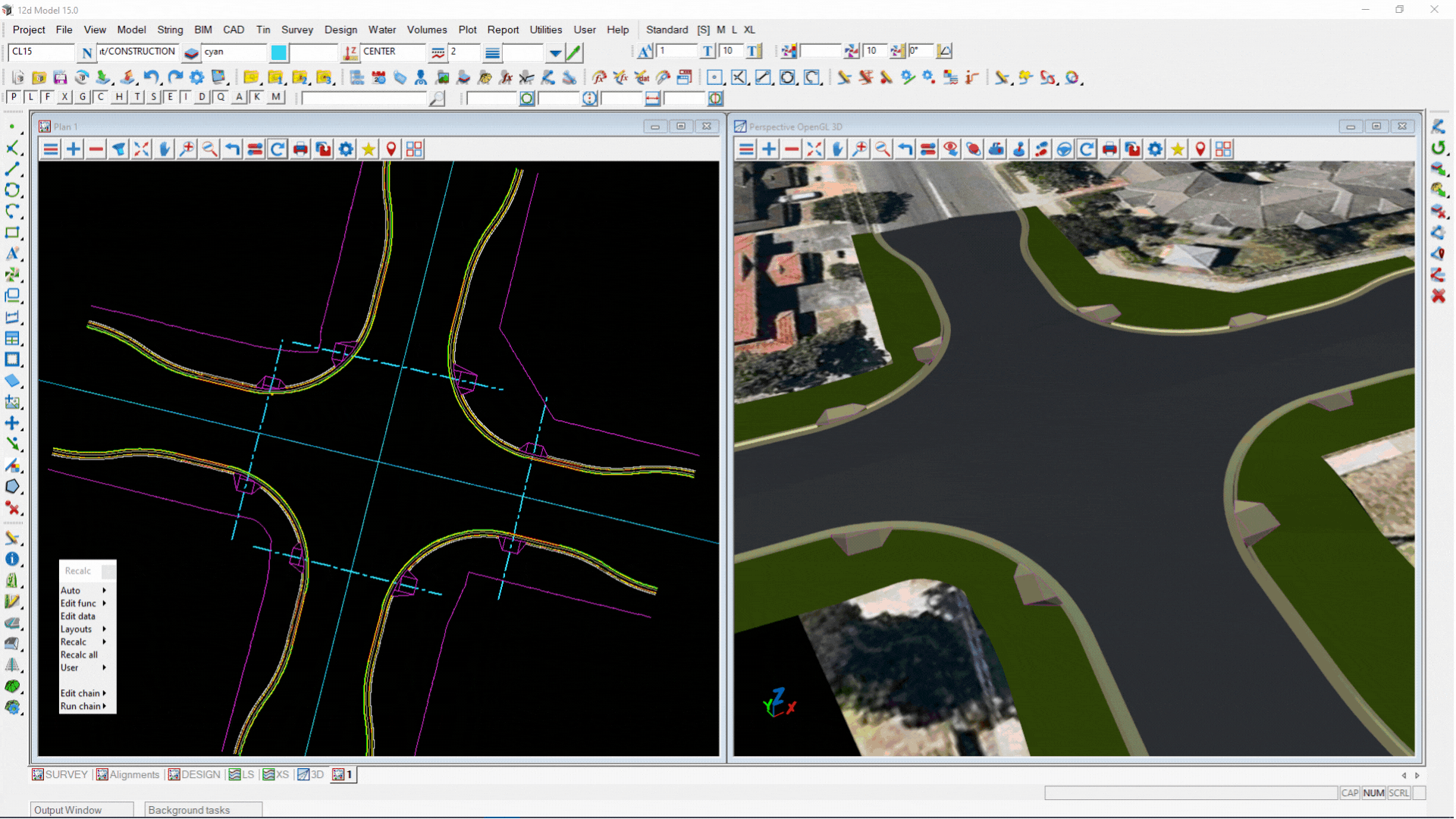Click the blue dropdown arrow beside the pencil tool
The image size is (1456, 819).
556,53
